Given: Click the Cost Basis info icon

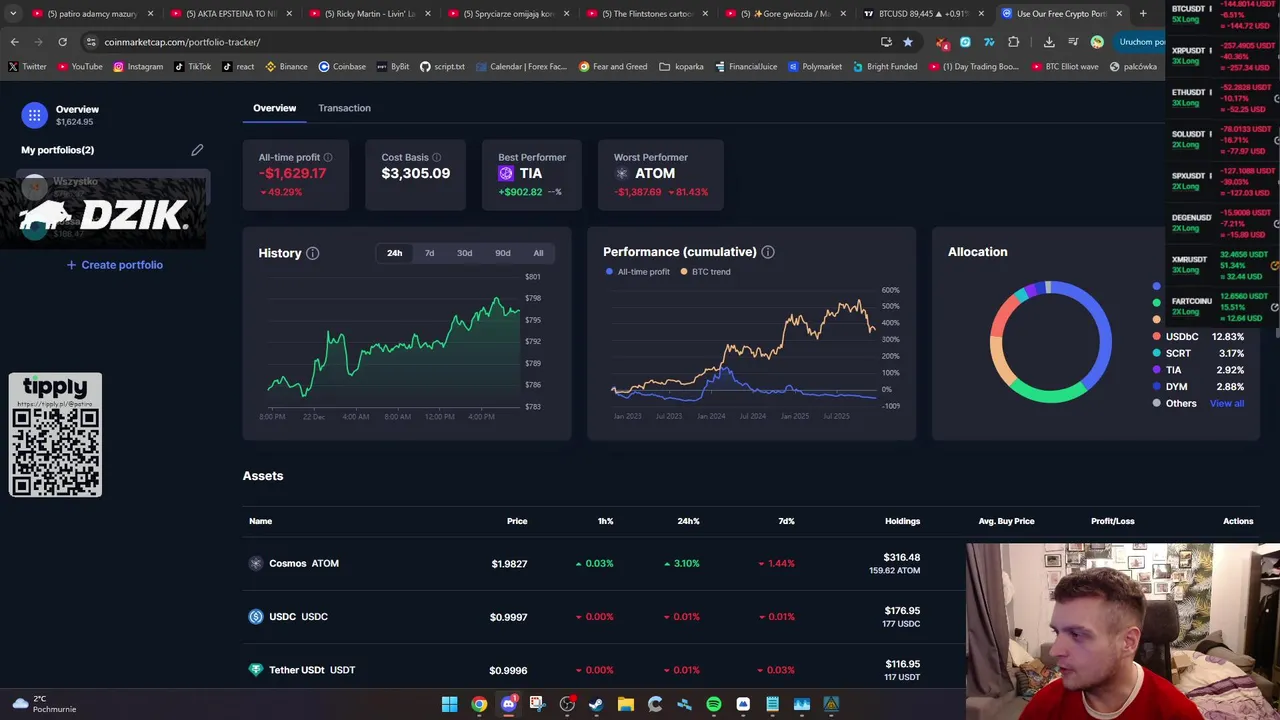Looking at the screenshot, I should pos(436,158).
